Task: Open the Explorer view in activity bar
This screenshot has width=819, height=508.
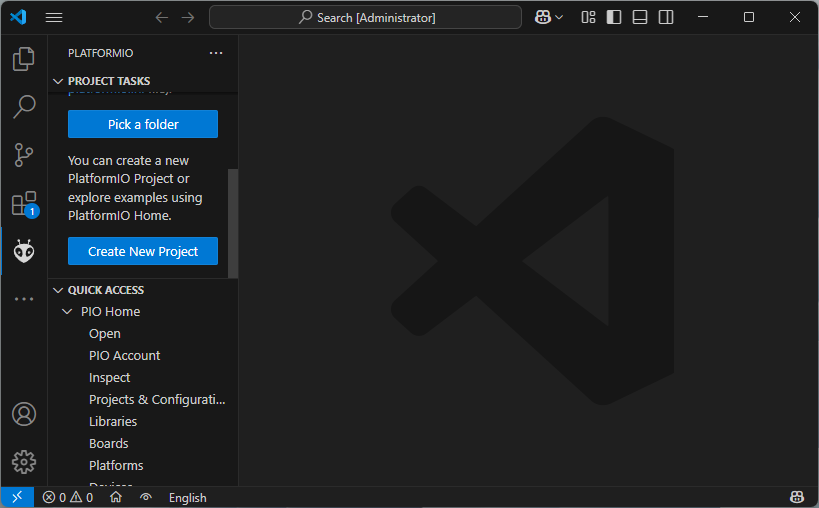Action: tap(24, 58)
